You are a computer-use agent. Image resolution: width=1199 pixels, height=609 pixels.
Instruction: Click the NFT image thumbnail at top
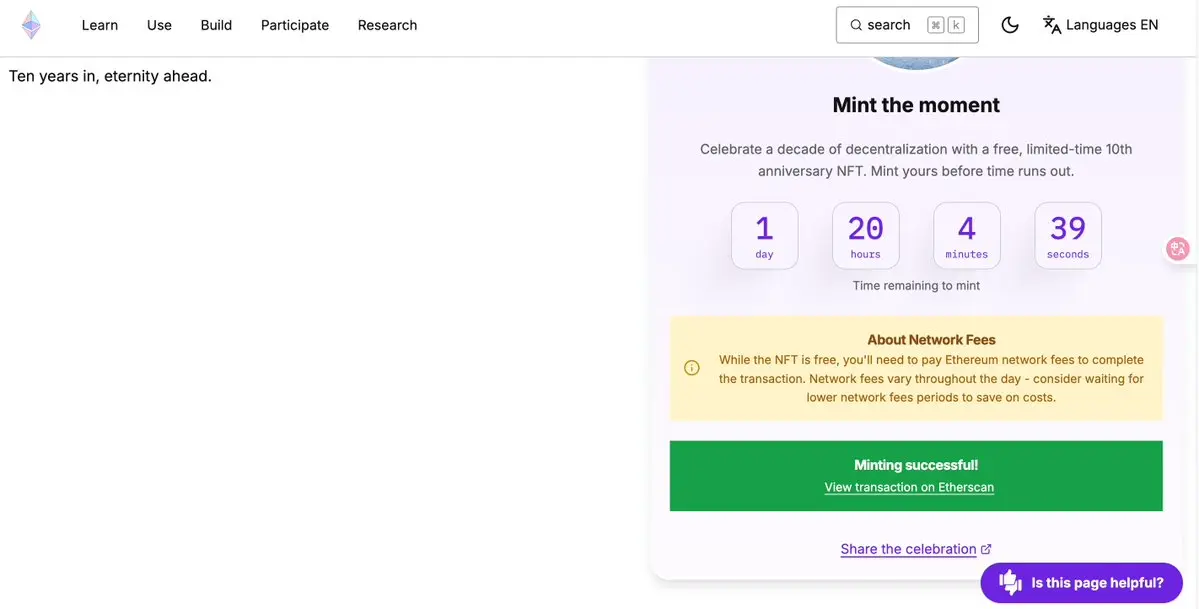pos(916,63)
